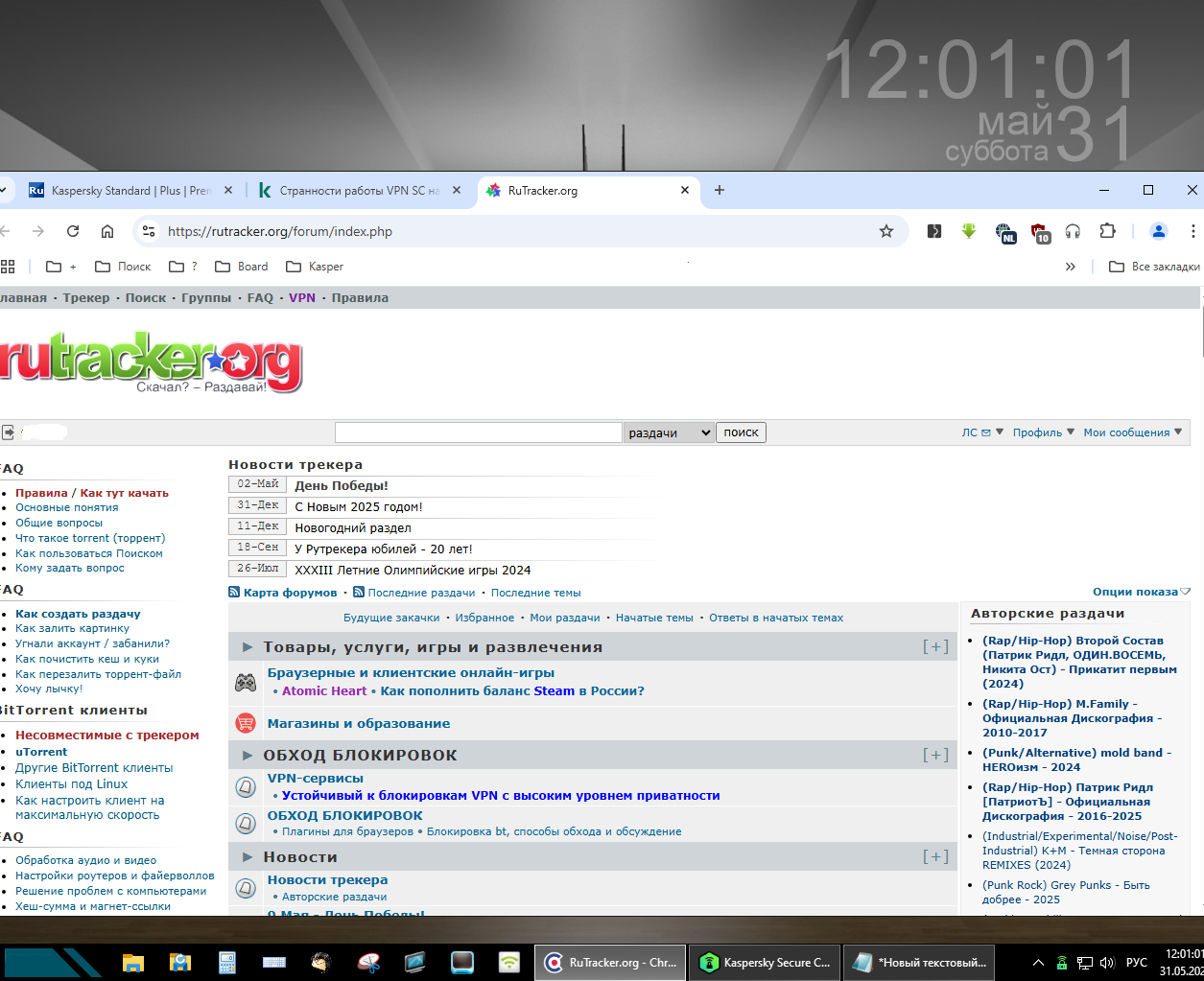Open the green Wi-Fi app in taskbar

[x=509, y=962]
